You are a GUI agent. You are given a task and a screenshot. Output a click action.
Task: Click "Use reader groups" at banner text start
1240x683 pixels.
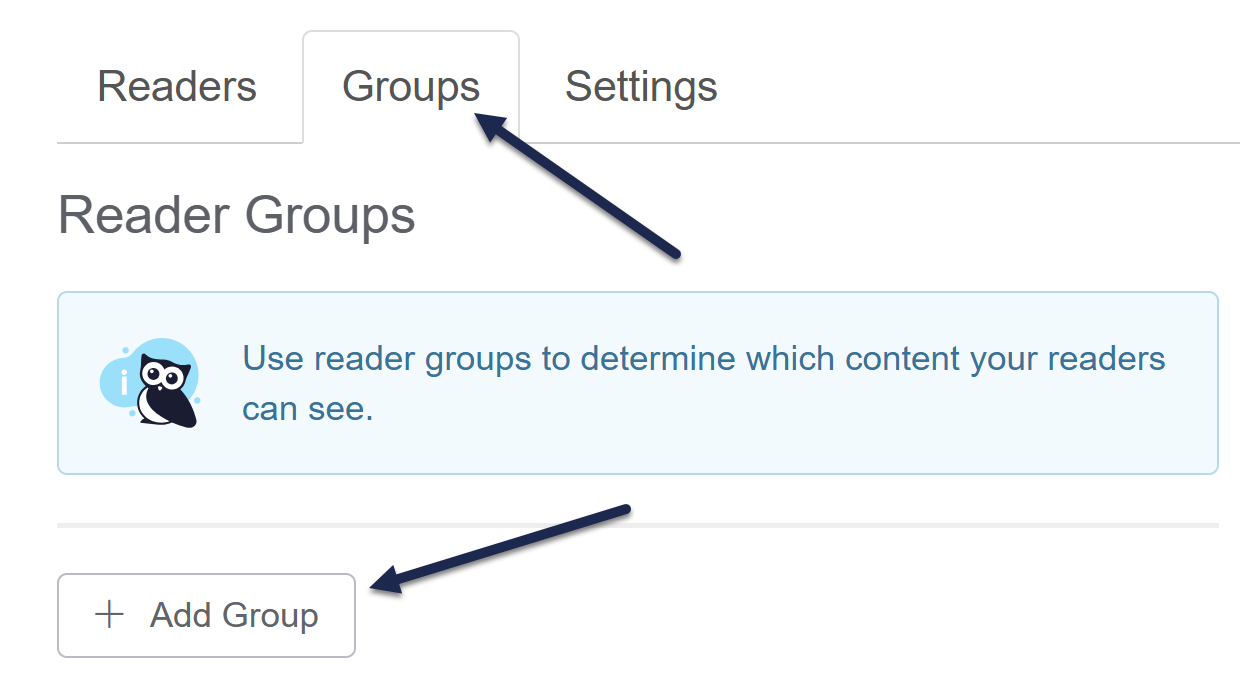click(x=386, y=358)
